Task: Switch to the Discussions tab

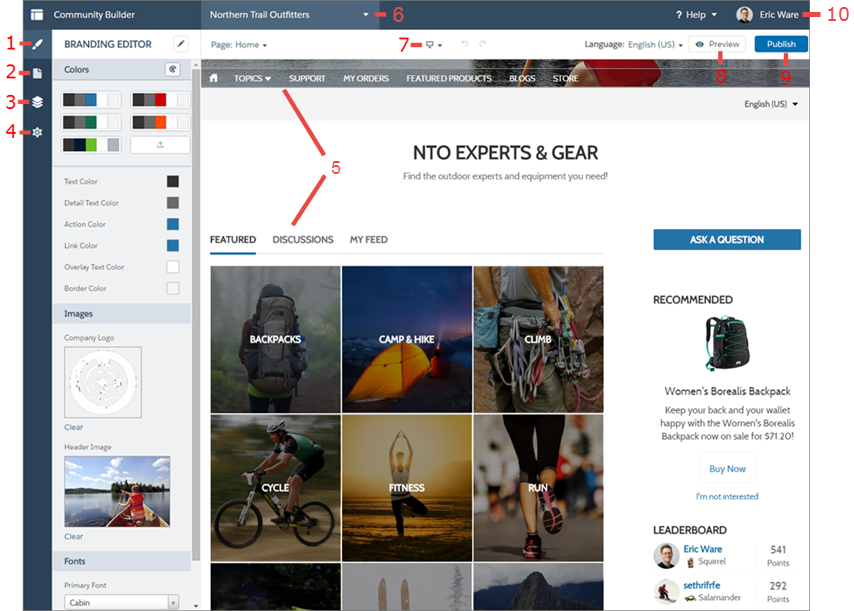Action: 303,240
